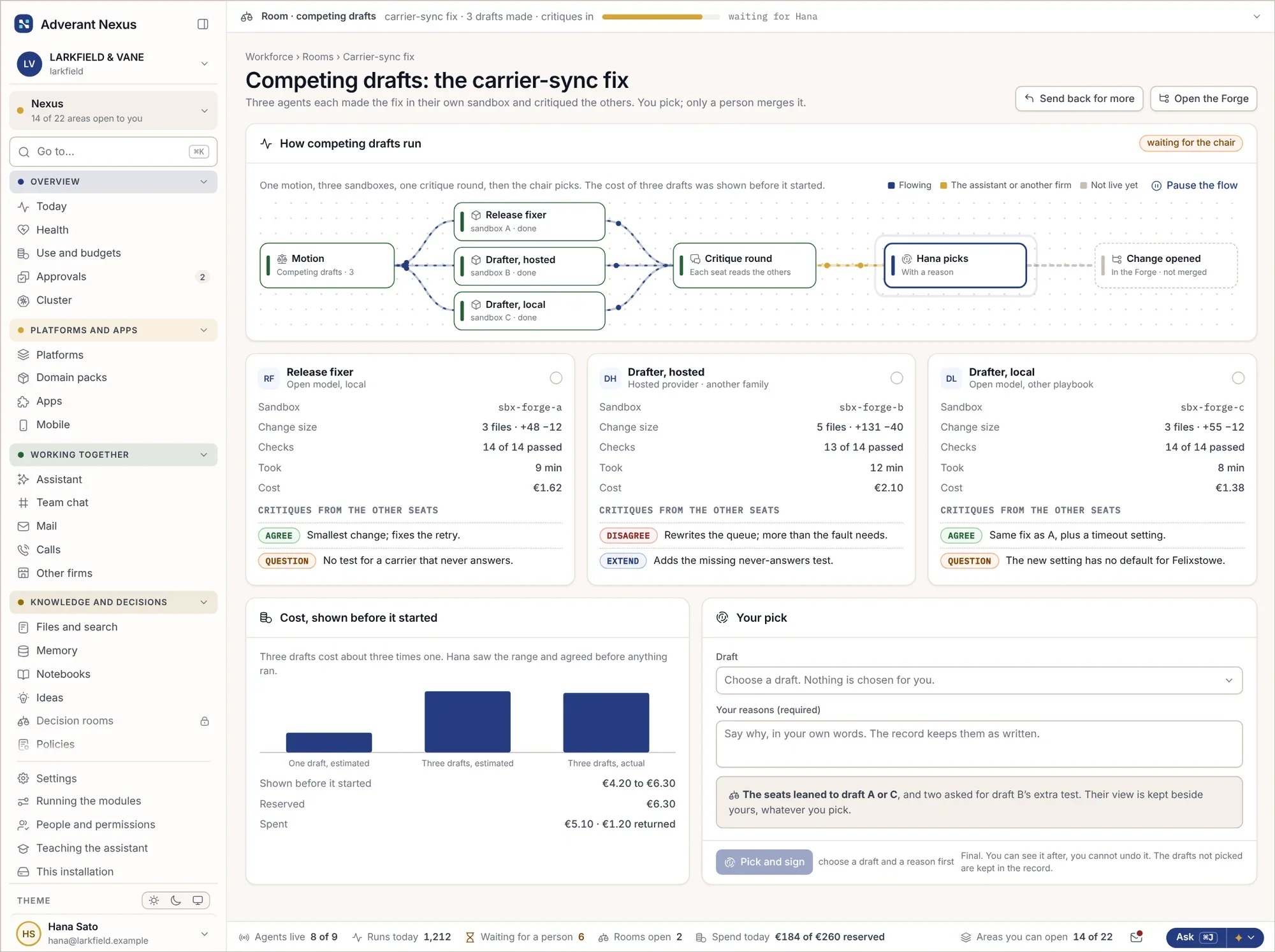Click the Room binoculars icon in top bar
This screenshot has width=1275, height=952.
247,17
